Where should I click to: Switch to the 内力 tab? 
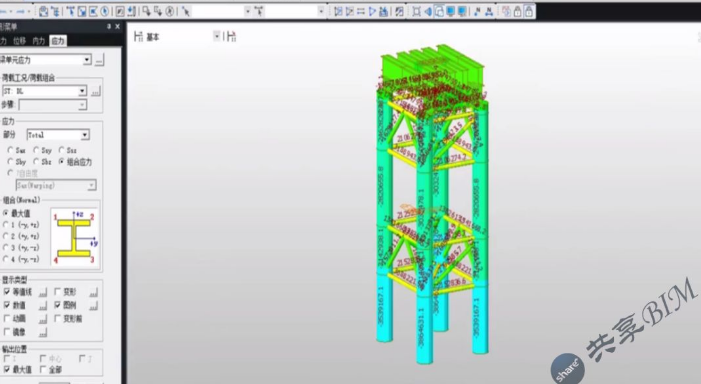pyautogui.click(x=38, y=41)
